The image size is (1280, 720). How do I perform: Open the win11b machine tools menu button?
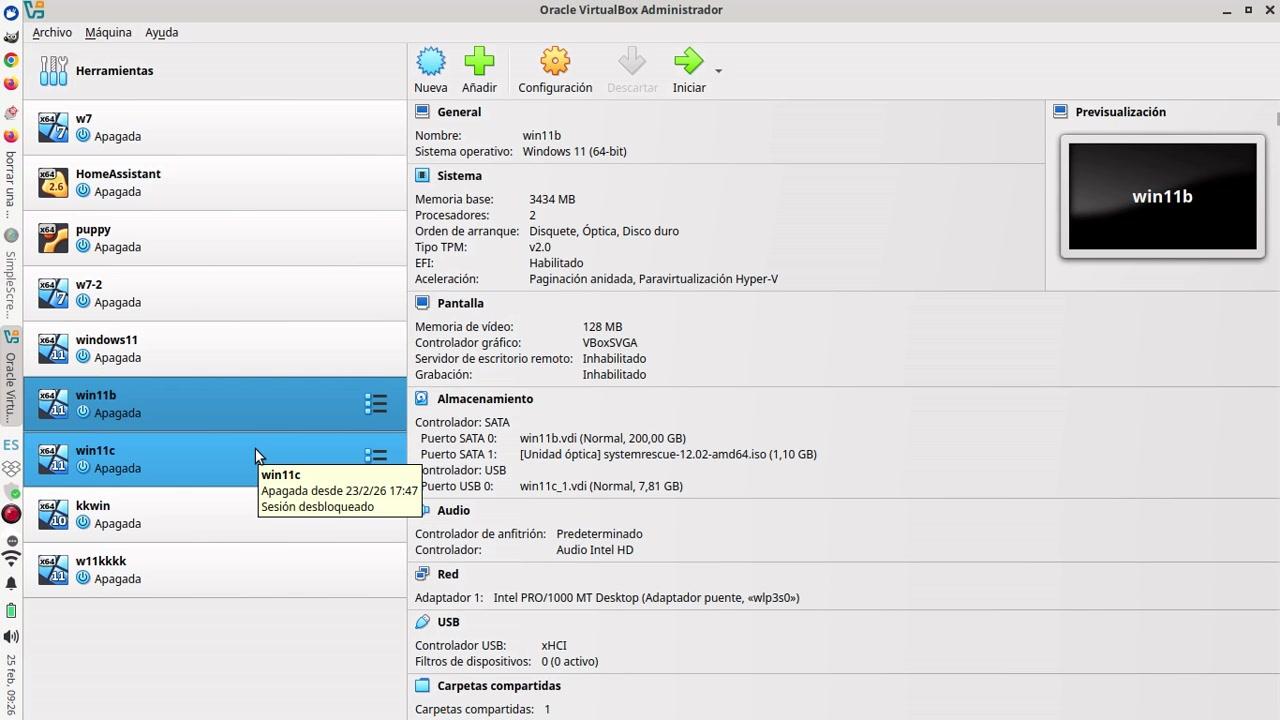tap(376, 404)
